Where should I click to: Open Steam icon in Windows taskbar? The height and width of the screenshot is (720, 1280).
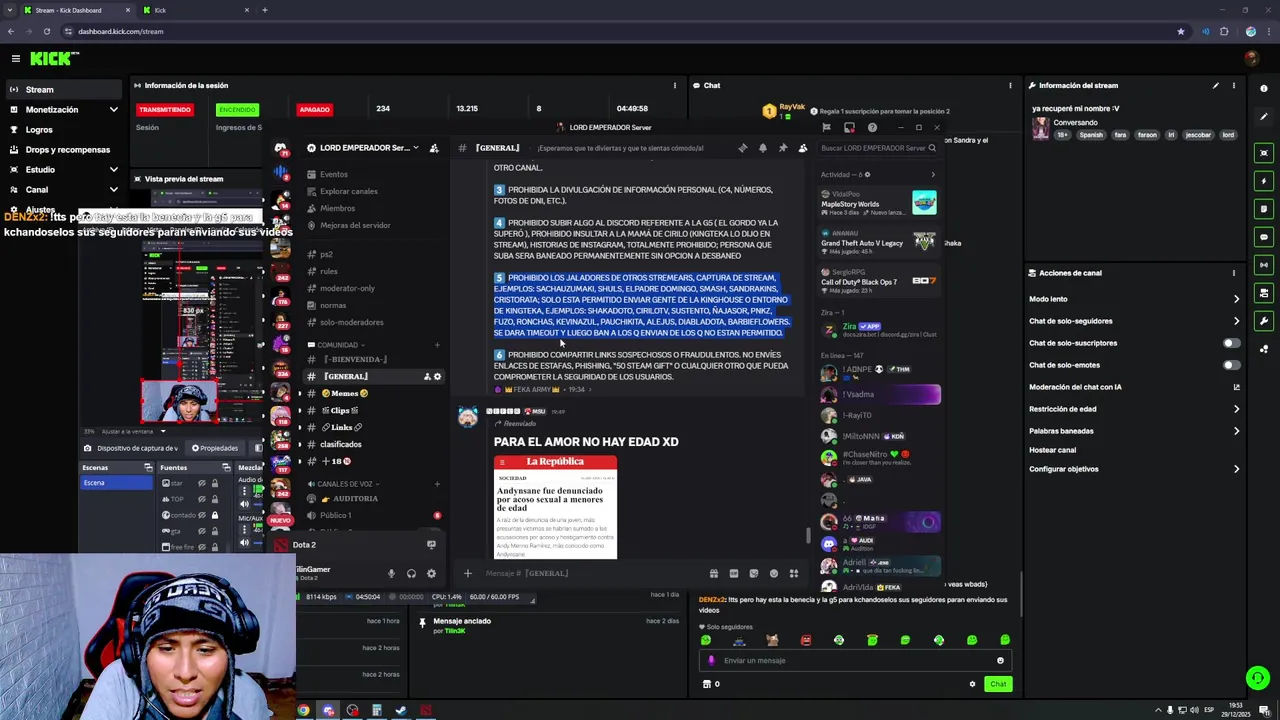tap(401, 711)
